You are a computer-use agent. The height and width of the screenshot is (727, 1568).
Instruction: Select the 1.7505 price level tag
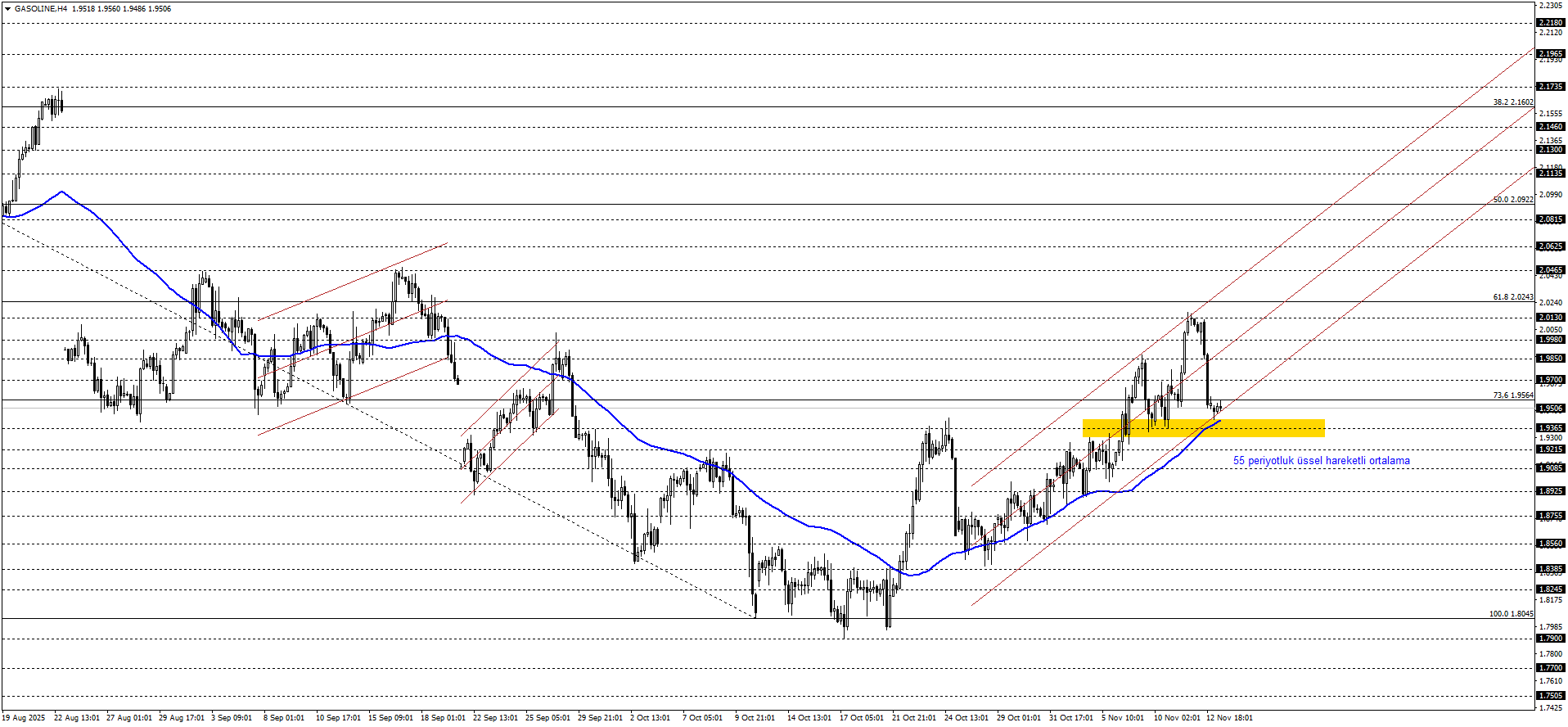tap(1550, 696)
